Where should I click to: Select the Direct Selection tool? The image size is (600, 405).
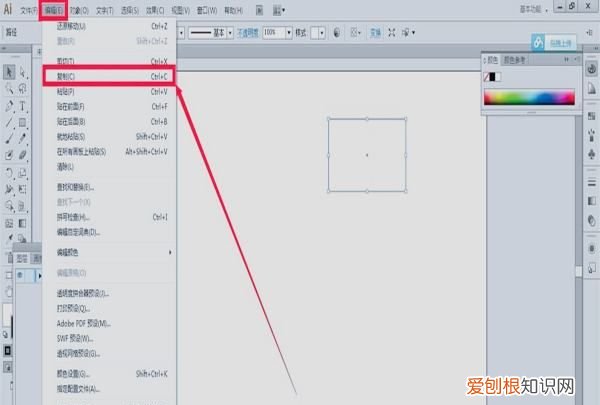tap(23, 72)
